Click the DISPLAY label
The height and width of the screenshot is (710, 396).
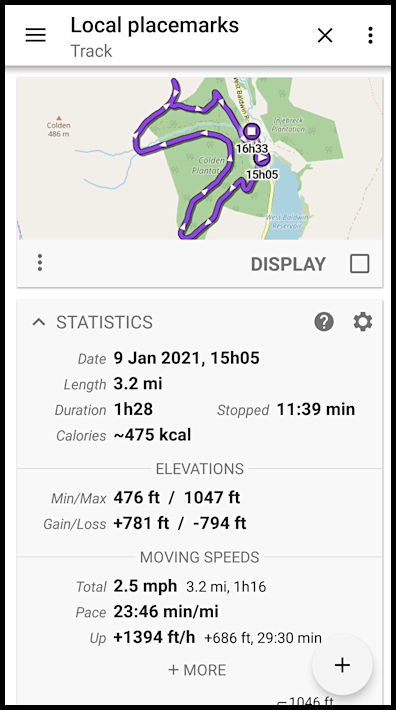click(288, 264)
